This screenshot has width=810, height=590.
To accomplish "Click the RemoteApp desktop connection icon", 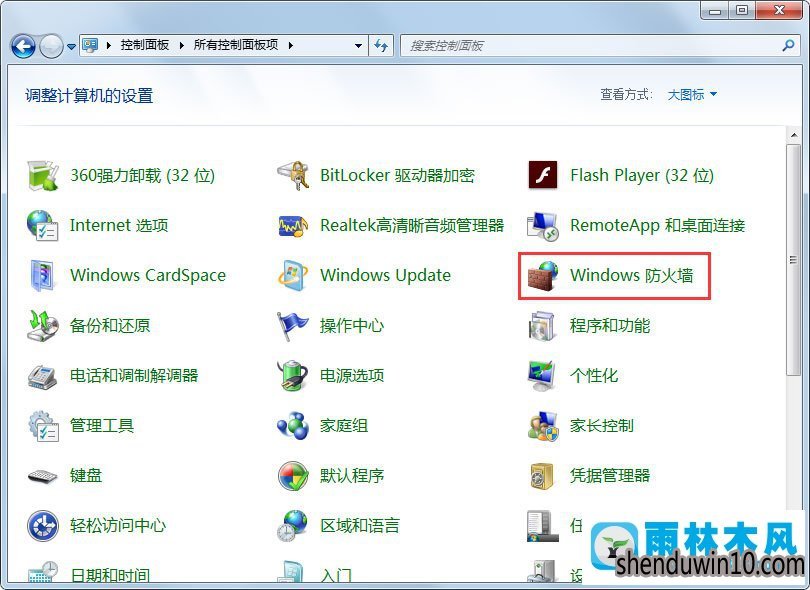I will coord(542,226).
